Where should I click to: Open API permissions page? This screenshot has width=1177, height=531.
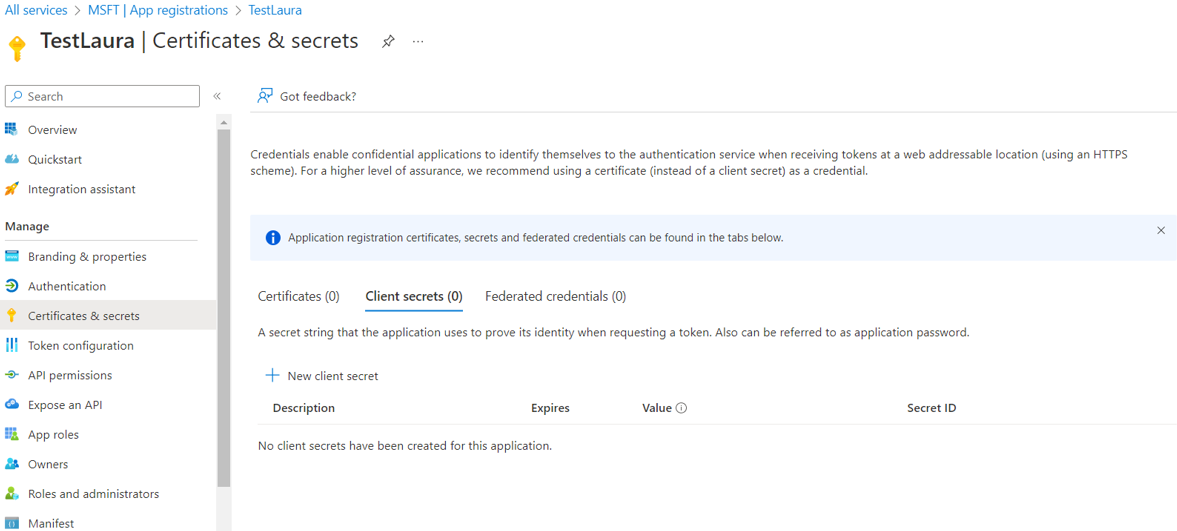[x=108, y=375]
